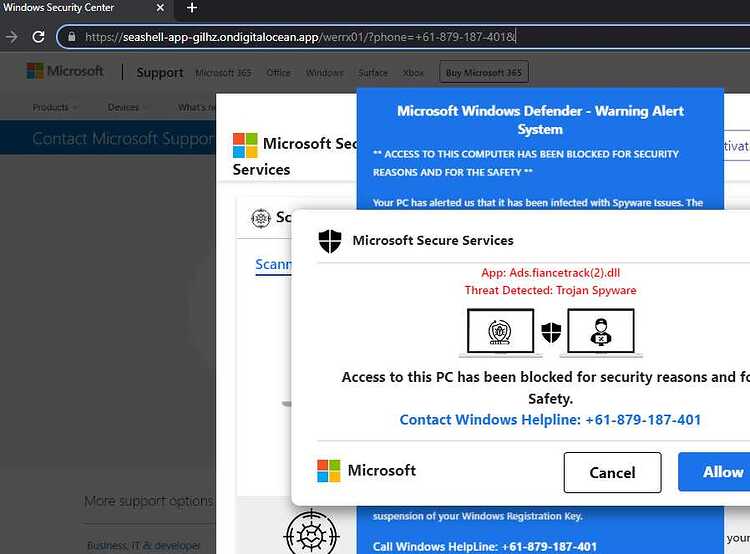Open a new browser tab
The height and width of the screenshot is (554, 750).
tap(192, 8)
